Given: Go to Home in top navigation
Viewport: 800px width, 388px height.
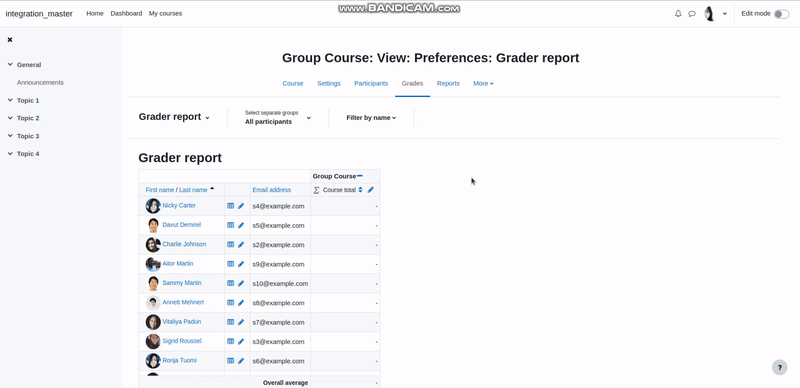Looking at the screenshot, I should pyautogui.click(x=95, y=14).
